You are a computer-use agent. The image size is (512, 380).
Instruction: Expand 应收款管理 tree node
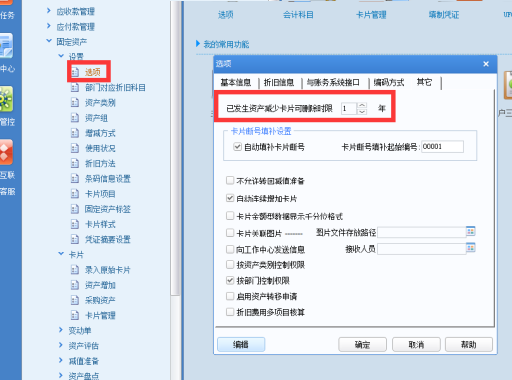pos(49,11)
